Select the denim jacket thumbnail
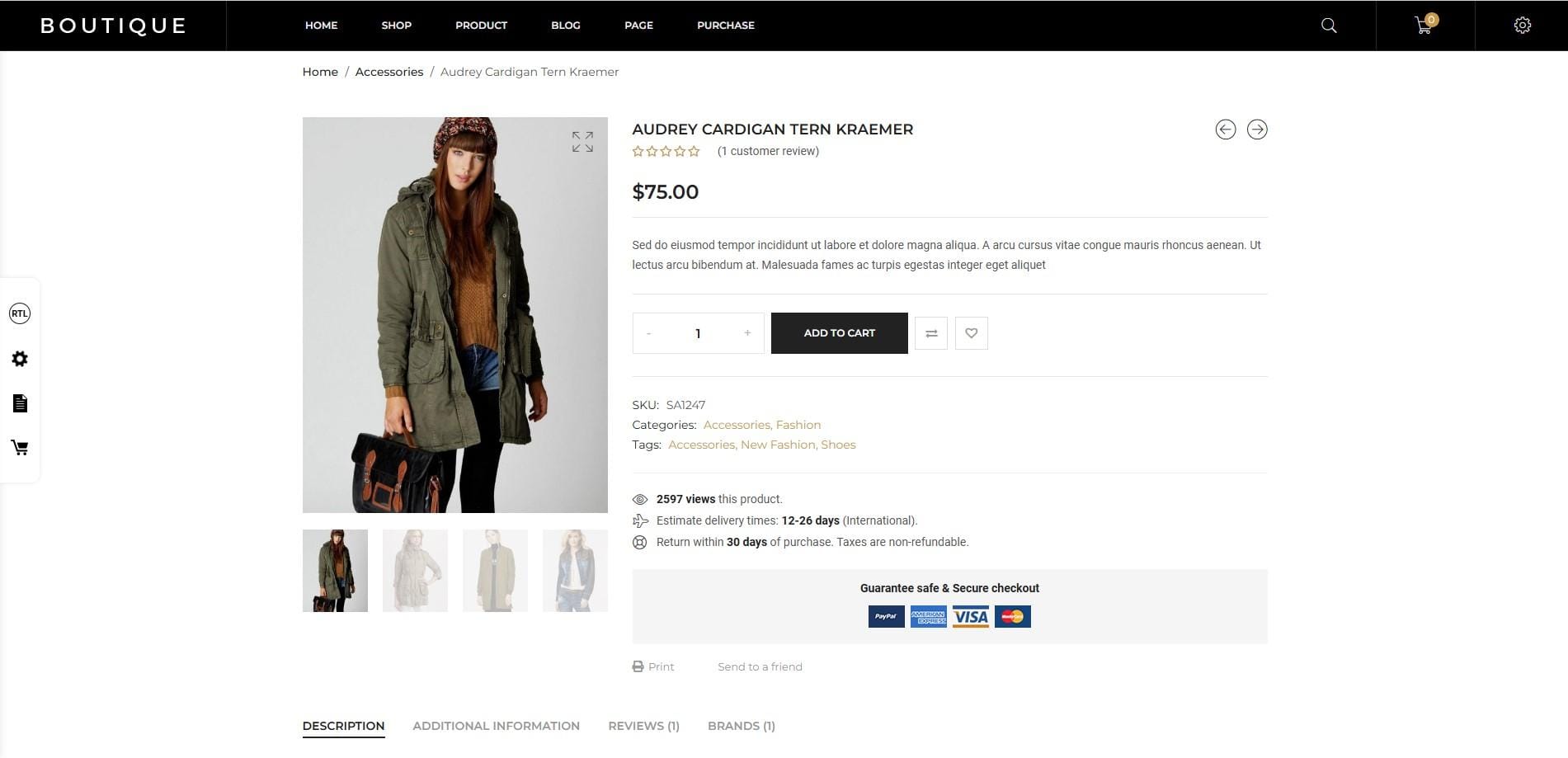The image size is (1568, 758). coord(575,571)
